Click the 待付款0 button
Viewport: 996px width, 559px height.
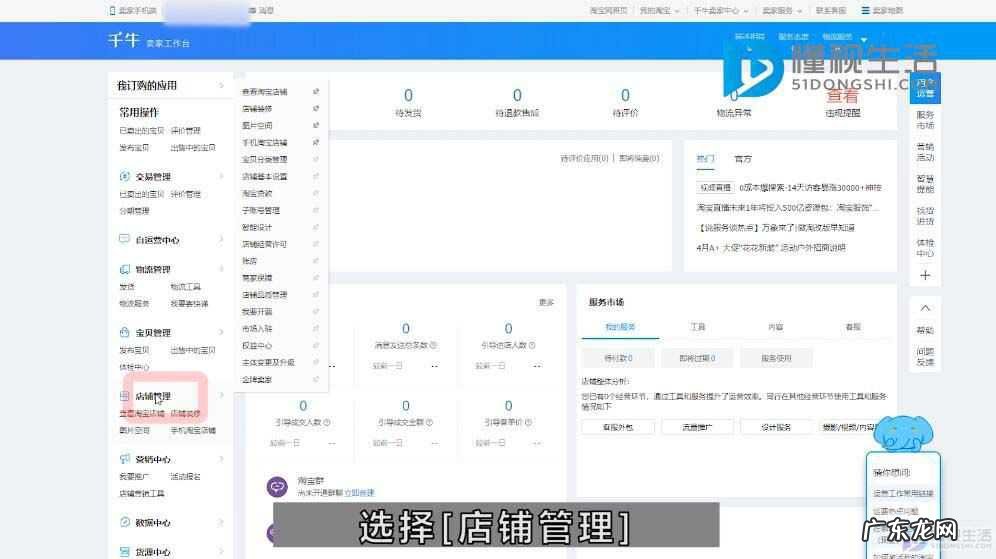pyautogui.click(x=617, y=358)
